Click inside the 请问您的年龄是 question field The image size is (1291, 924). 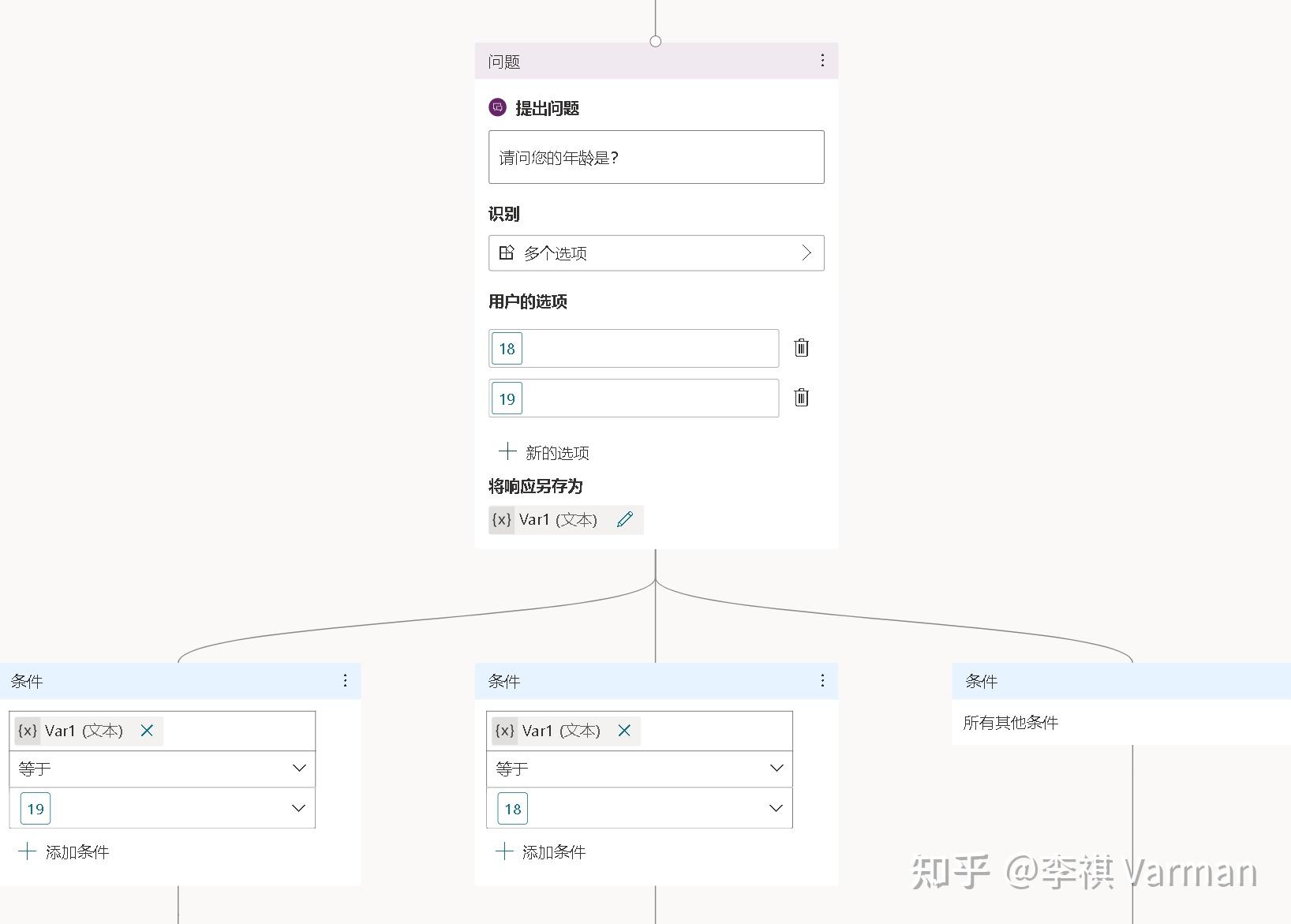point(655,157)
